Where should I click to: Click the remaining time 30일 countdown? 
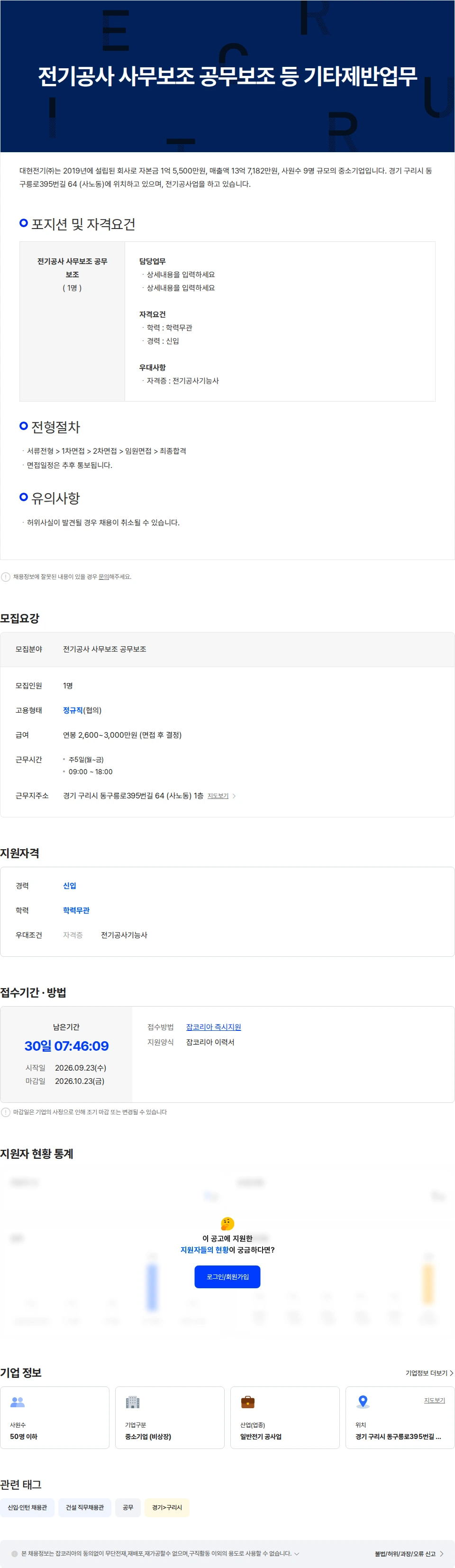(x=66, y=1046)
